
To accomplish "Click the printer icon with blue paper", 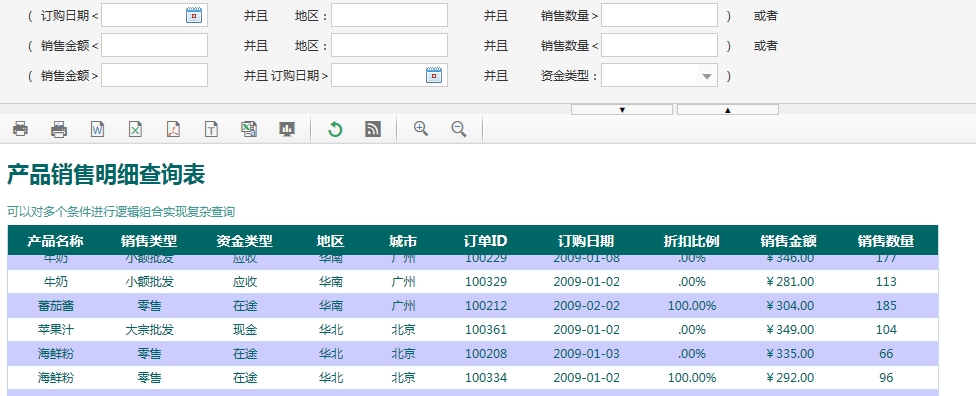I will coord(59,129).
